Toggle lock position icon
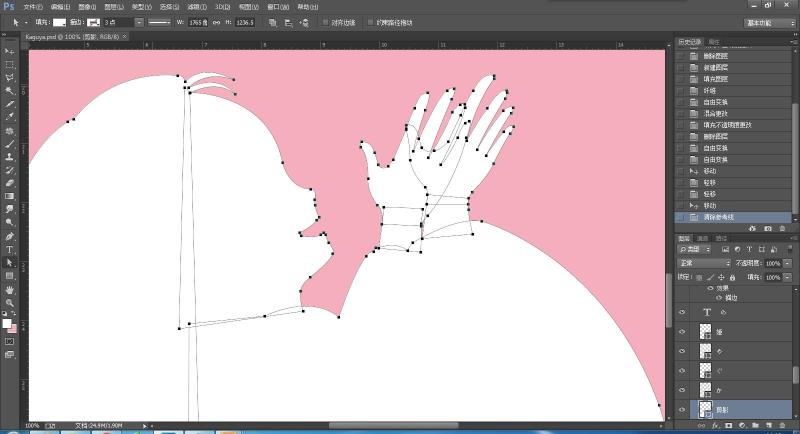Viewport: 800px width, 434px height. pyautogui.click(x=721, y=277)
